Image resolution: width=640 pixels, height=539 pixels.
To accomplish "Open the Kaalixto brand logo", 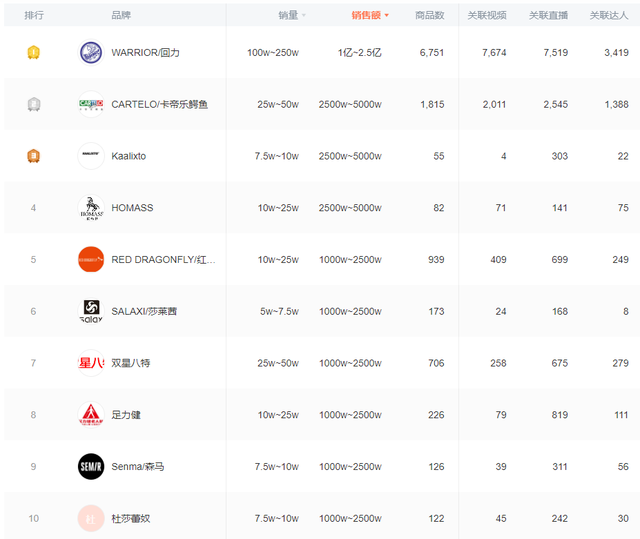I will pyautogui.click(x=91, y=156).
